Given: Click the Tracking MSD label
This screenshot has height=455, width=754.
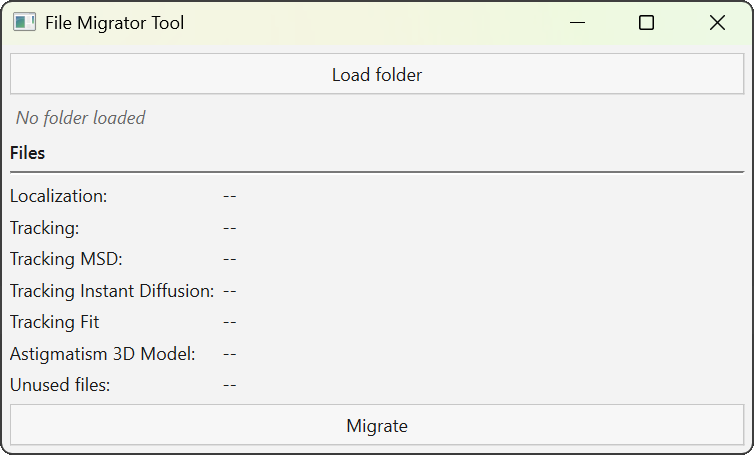Looking at the screenshot, I should pyautogui.click(x=66, y=259).
